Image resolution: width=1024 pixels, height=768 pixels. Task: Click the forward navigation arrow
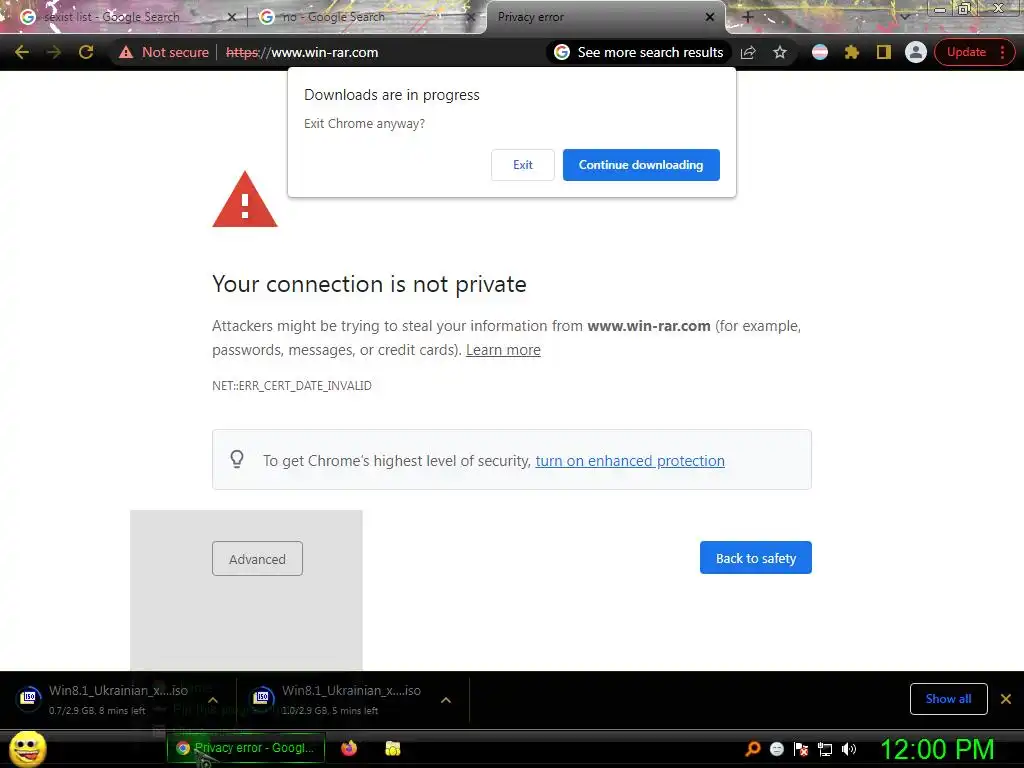tap(54, 52)
